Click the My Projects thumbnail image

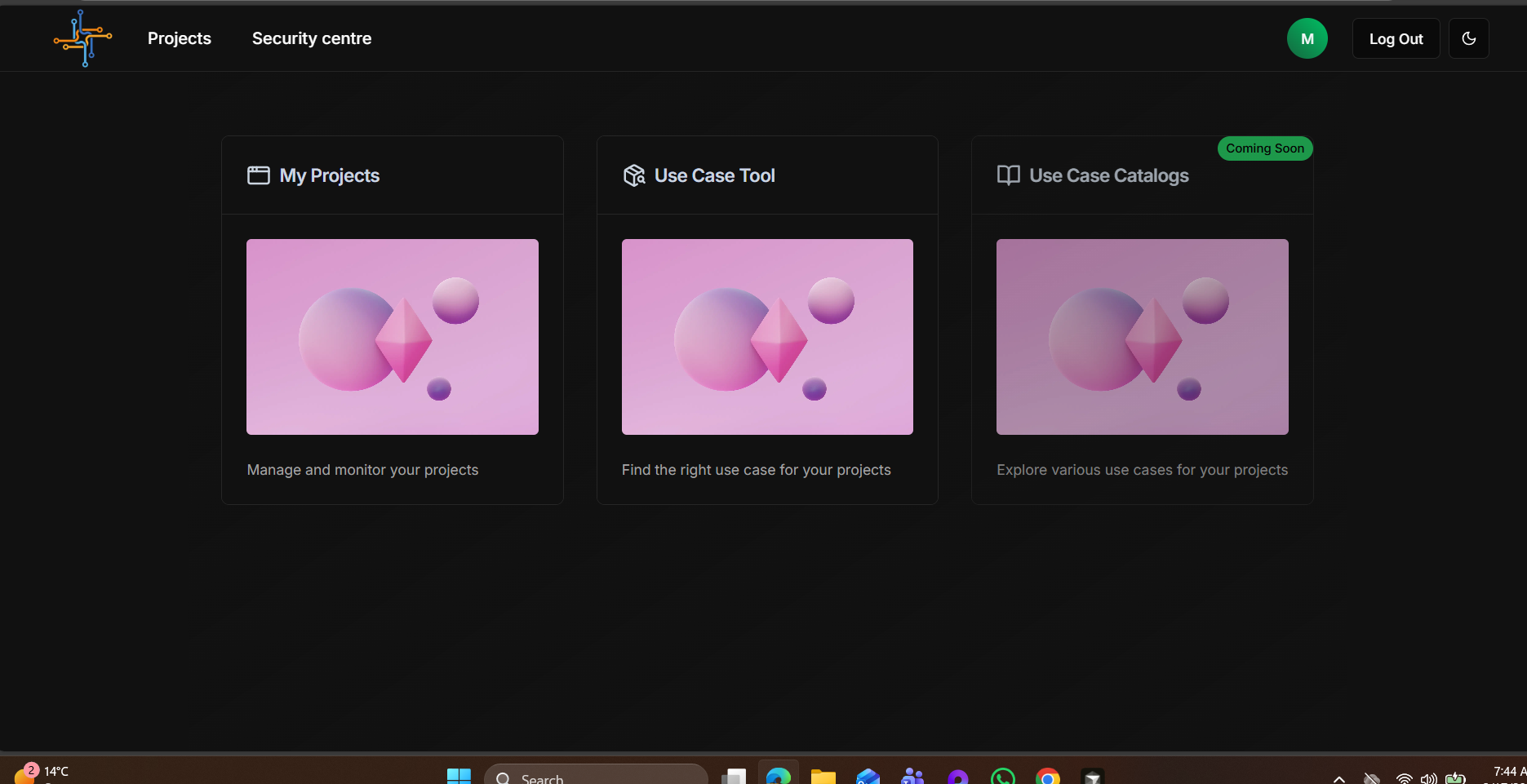click(392, 336)
